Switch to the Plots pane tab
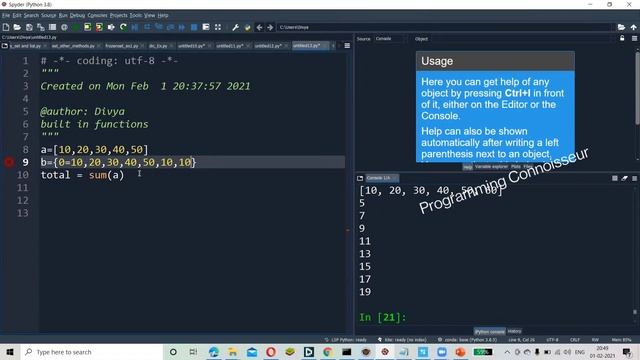Screen dimensions: 640x360 click(516, 167)
